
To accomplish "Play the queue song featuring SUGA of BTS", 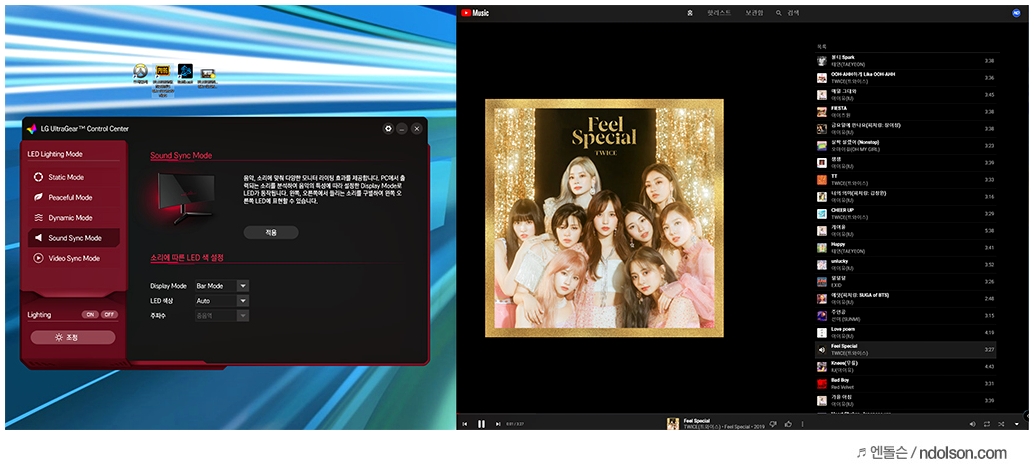I will 906,299.
